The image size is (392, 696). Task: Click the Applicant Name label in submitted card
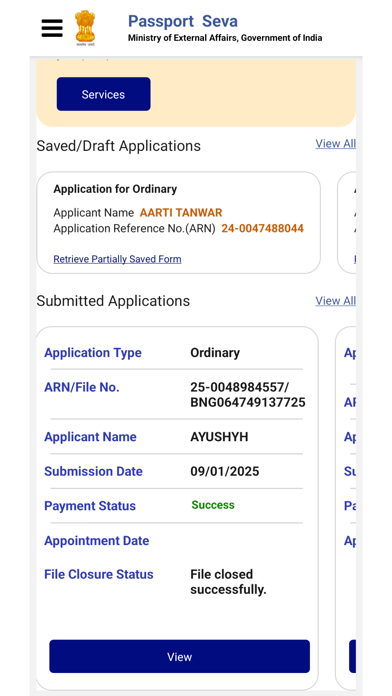[x=90, y=437]
